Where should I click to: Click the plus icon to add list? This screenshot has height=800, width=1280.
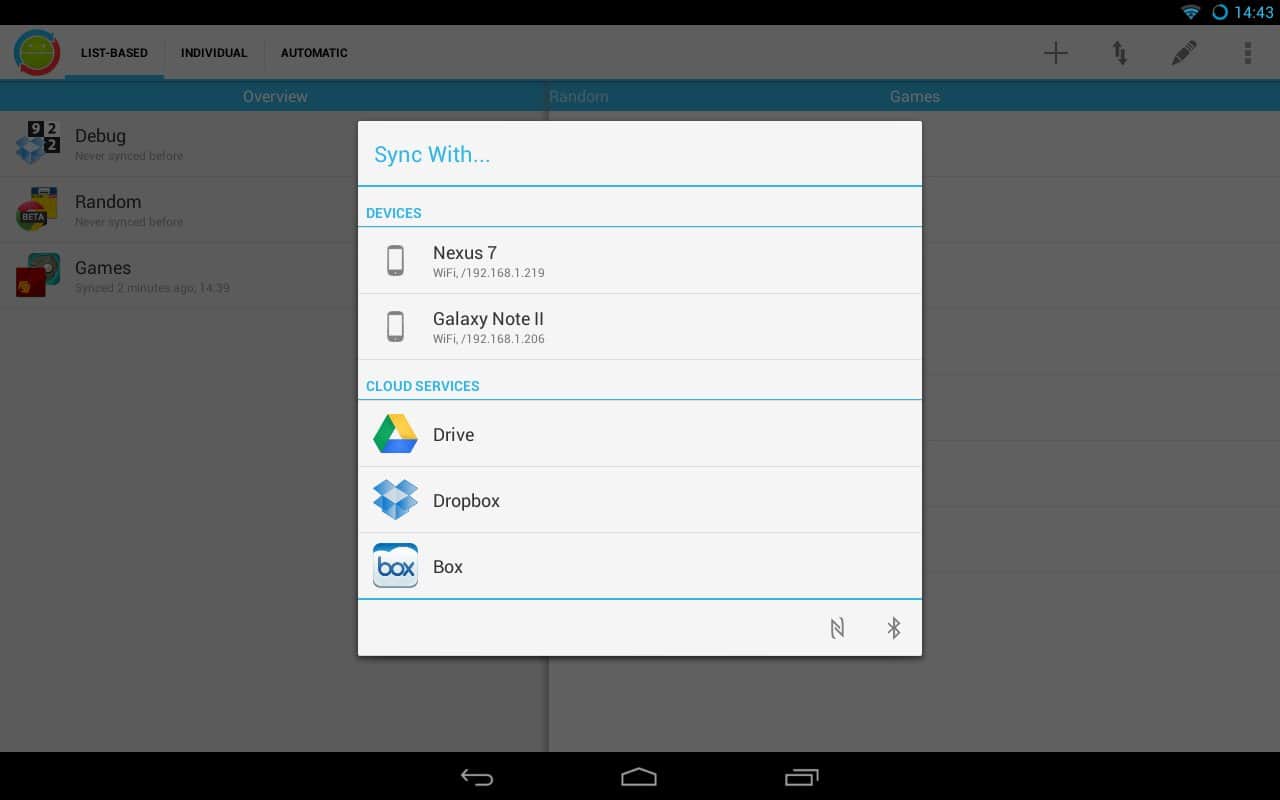(x=1055, y=53)
